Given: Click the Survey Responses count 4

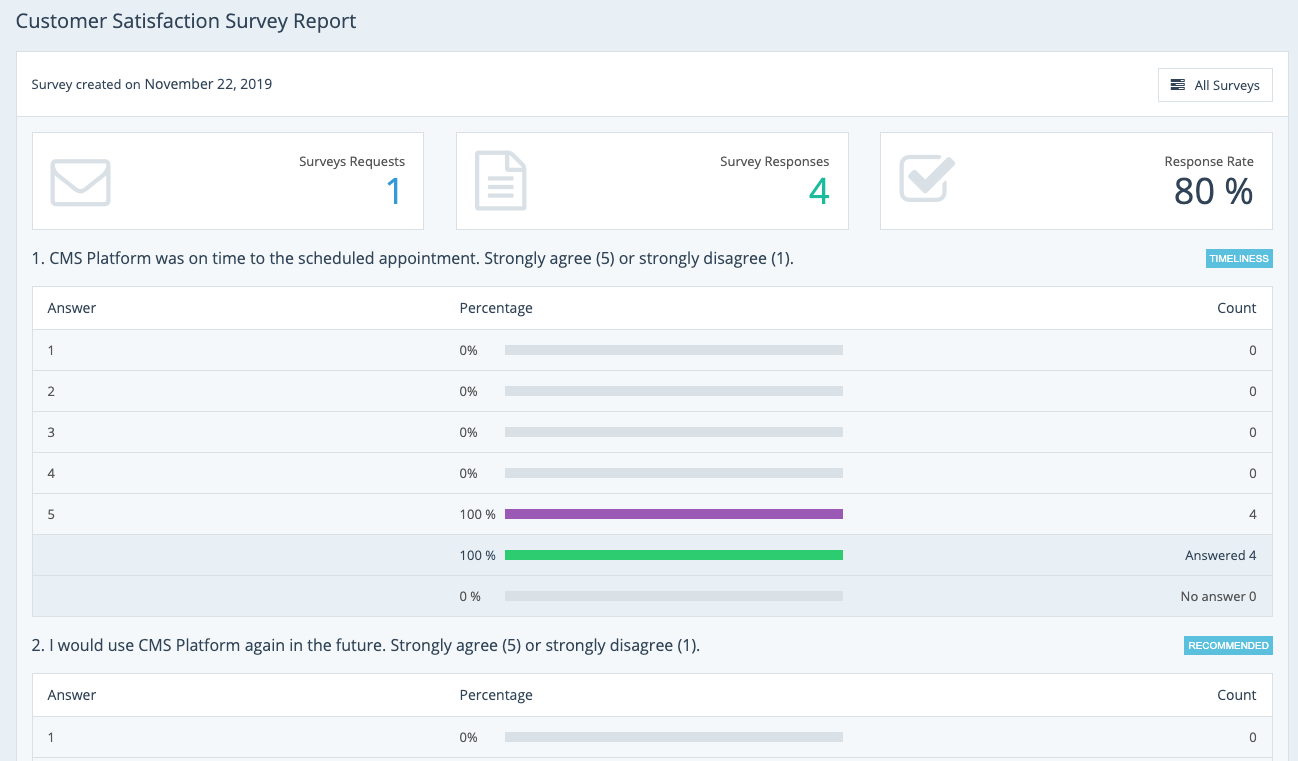Looking at the screenshot, I should [x=818, y=191].
